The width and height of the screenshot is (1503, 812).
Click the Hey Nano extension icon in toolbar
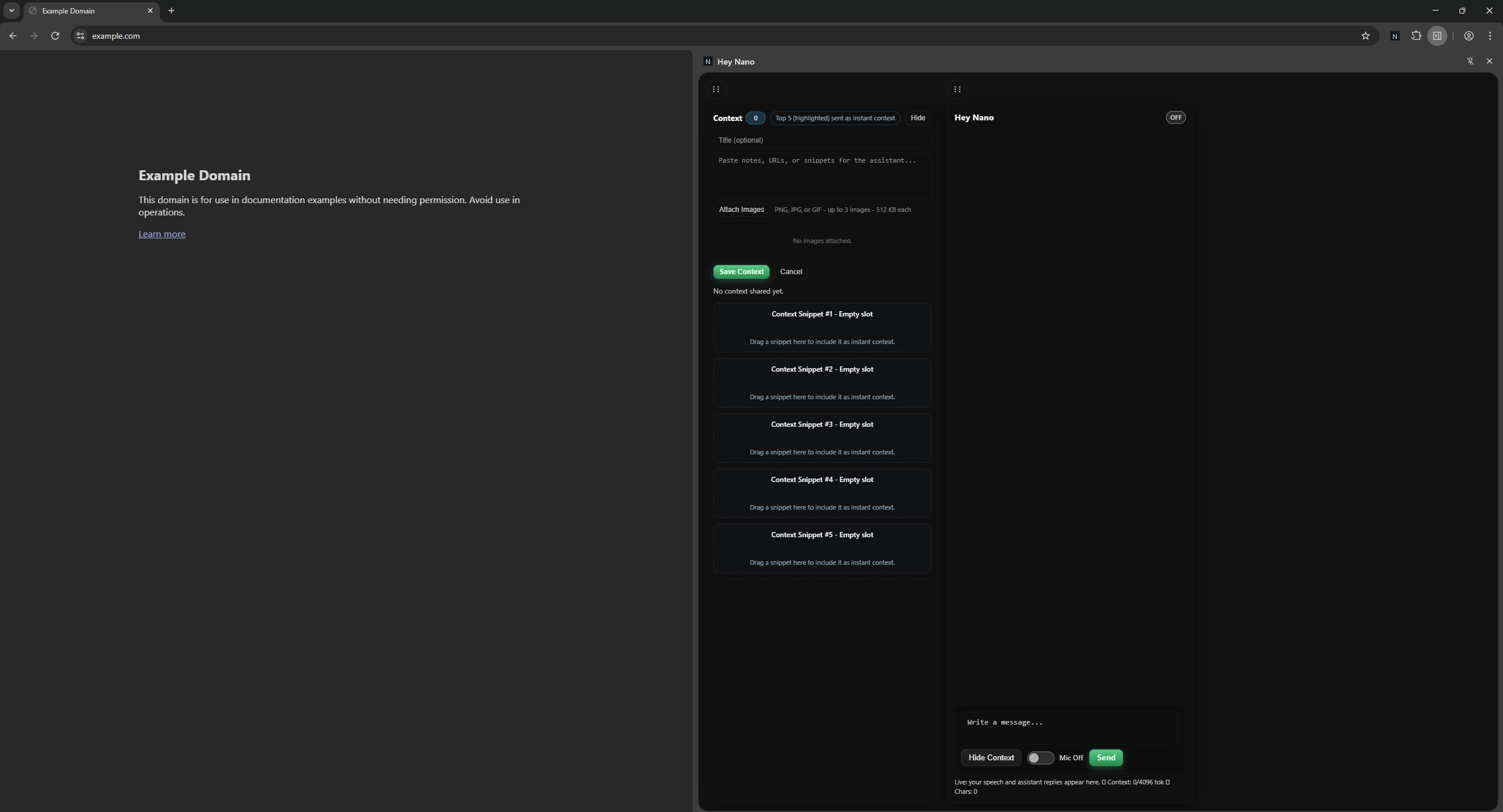1395,36
